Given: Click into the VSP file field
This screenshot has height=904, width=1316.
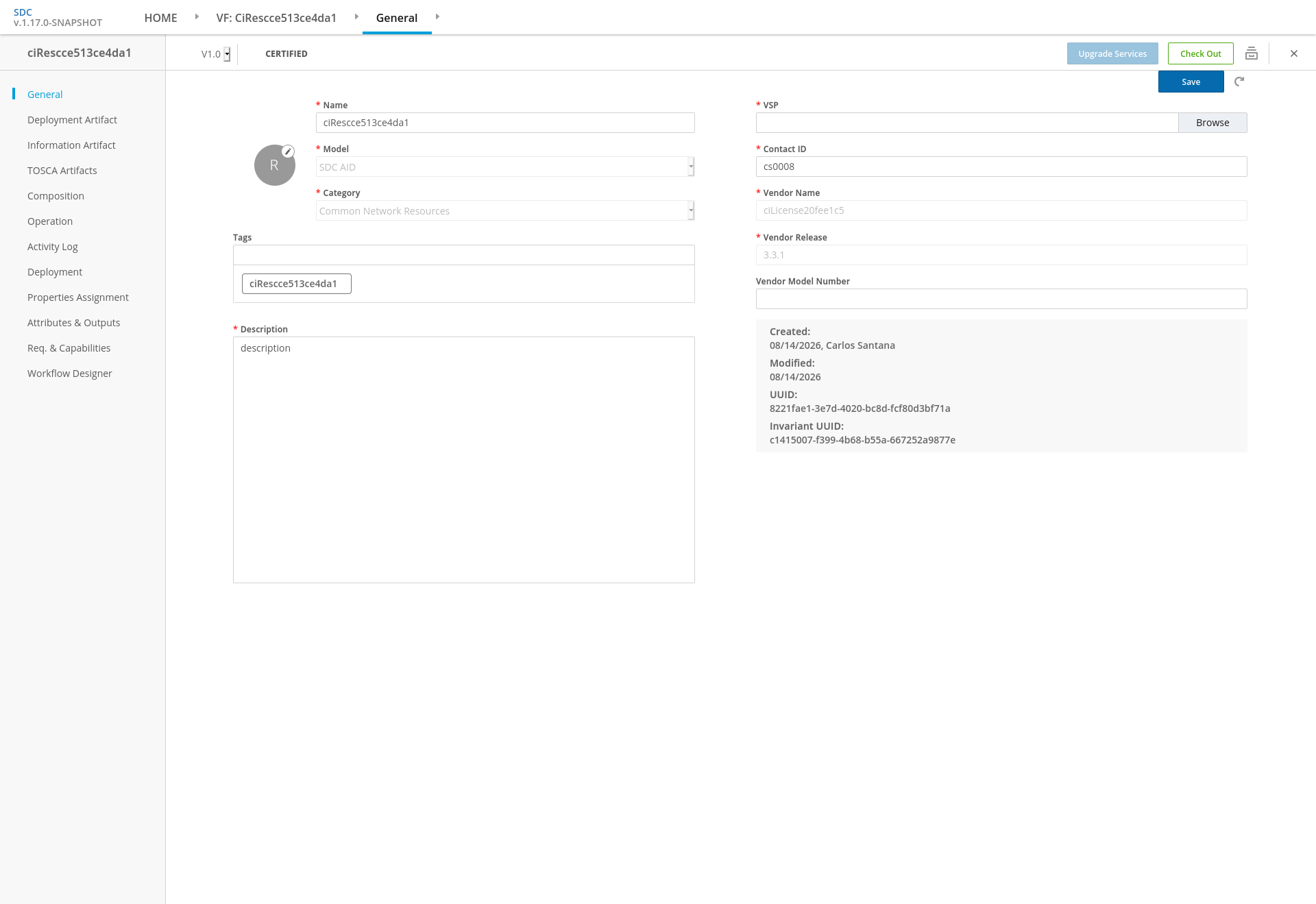Looking at the screenshot, I should pyautogui.click(x=967, y=123).
